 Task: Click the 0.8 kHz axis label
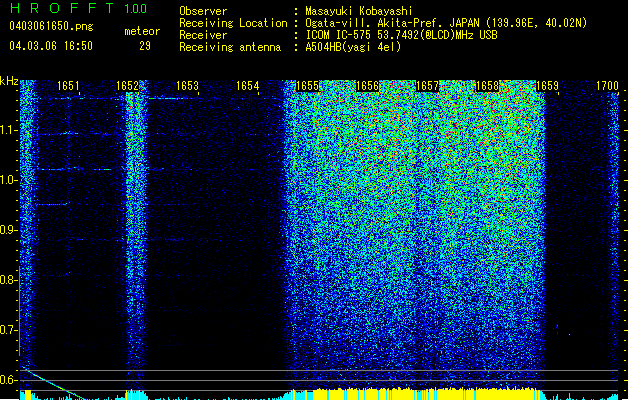(x=8, y=280)
